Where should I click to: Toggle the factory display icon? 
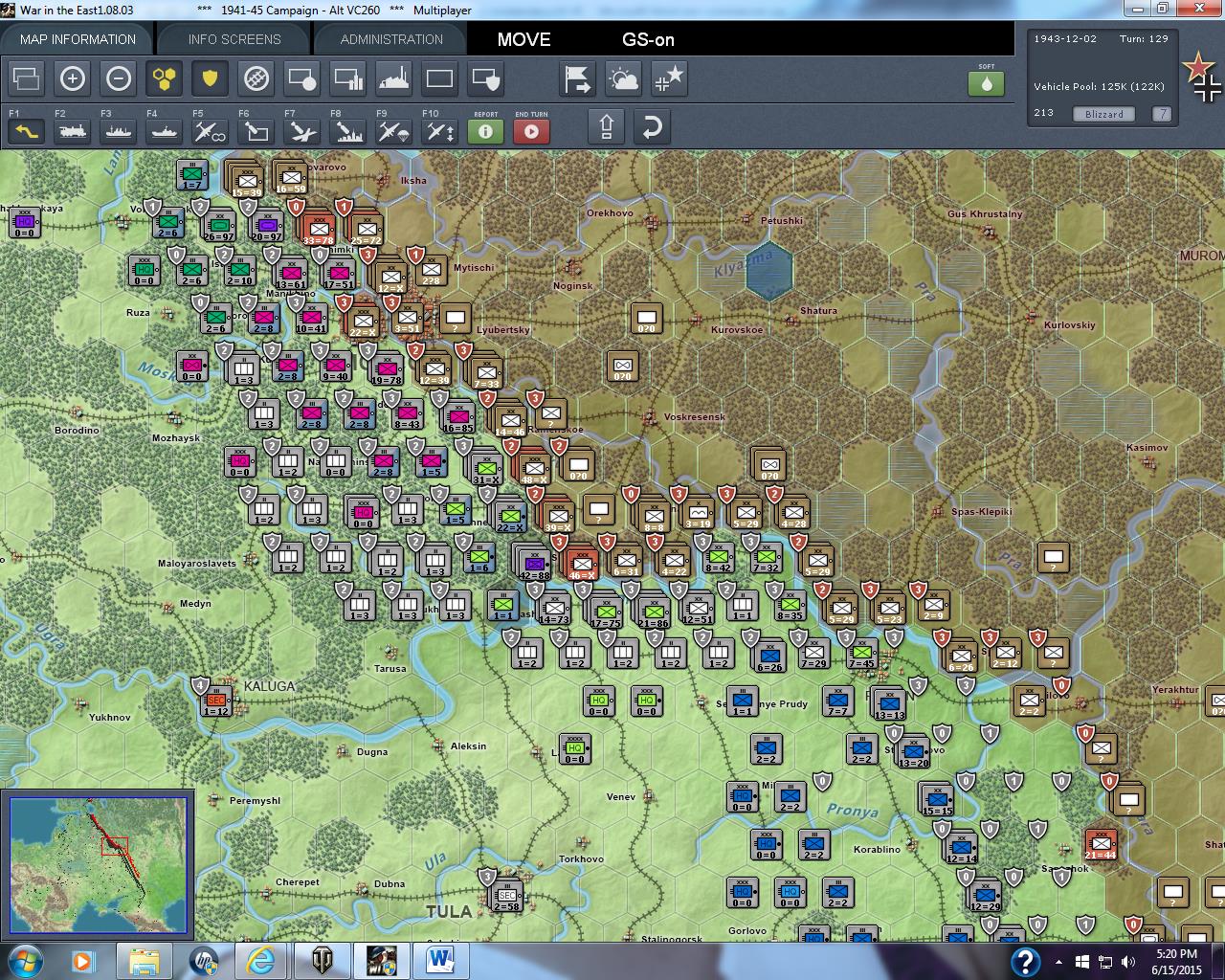[393, 78]
